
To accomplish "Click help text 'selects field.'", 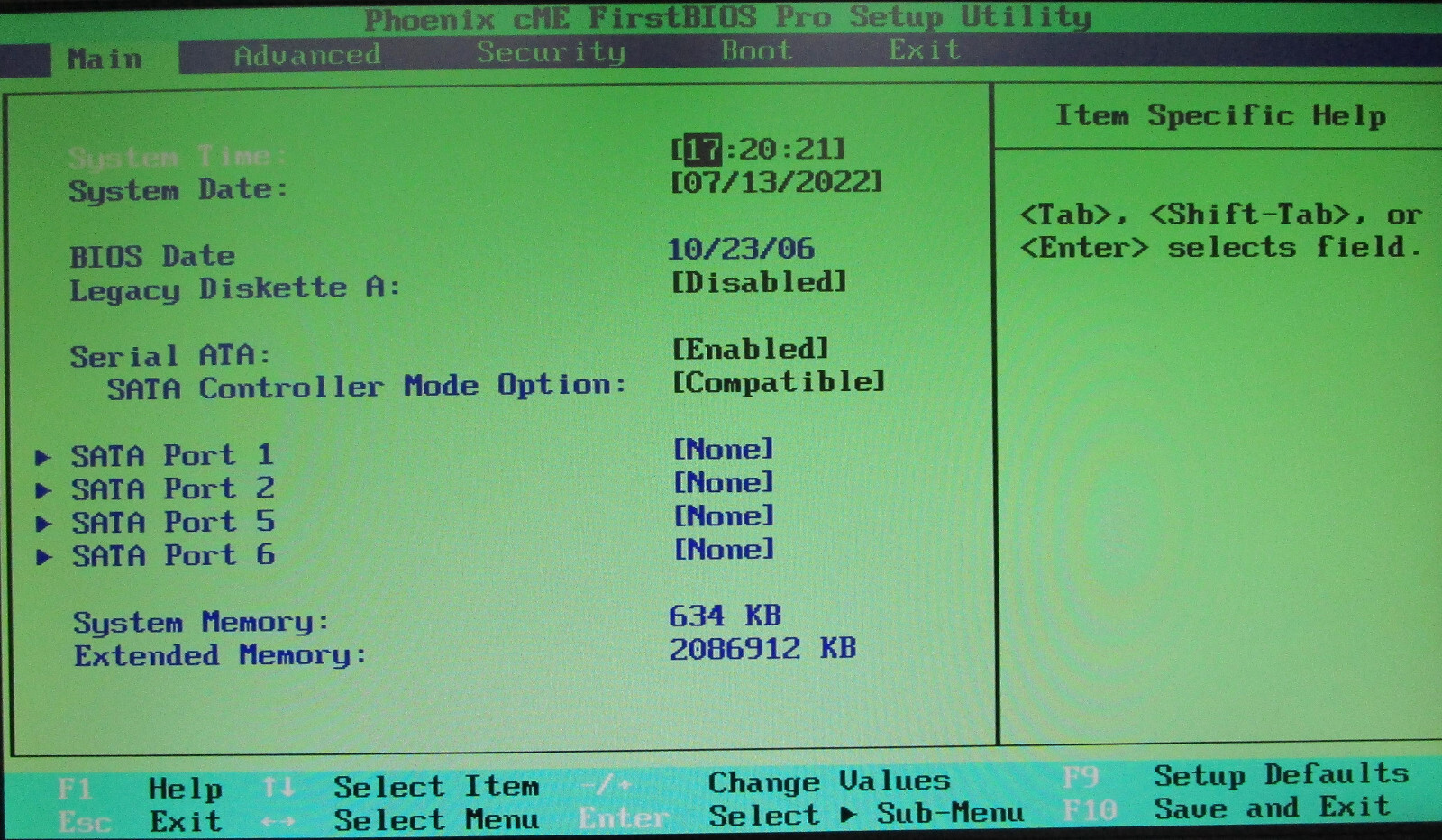I will (x=1294, y=247).
